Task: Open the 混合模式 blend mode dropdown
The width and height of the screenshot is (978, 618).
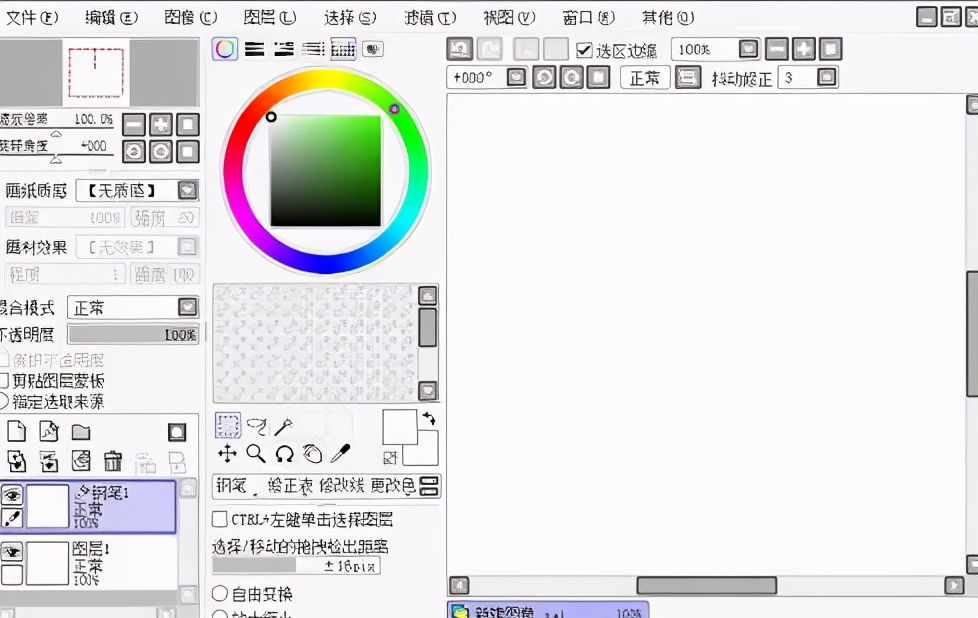Action: click(x=133, y=307)
